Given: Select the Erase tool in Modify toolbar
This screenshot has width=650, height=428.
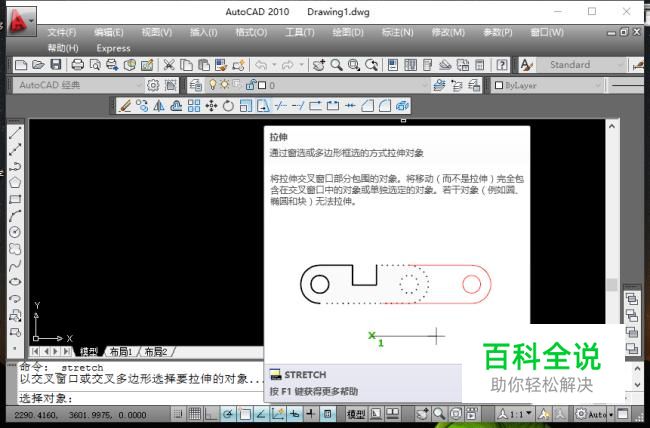Looking at the screenshot, I should pyautogui.click(x=124, y=106).
